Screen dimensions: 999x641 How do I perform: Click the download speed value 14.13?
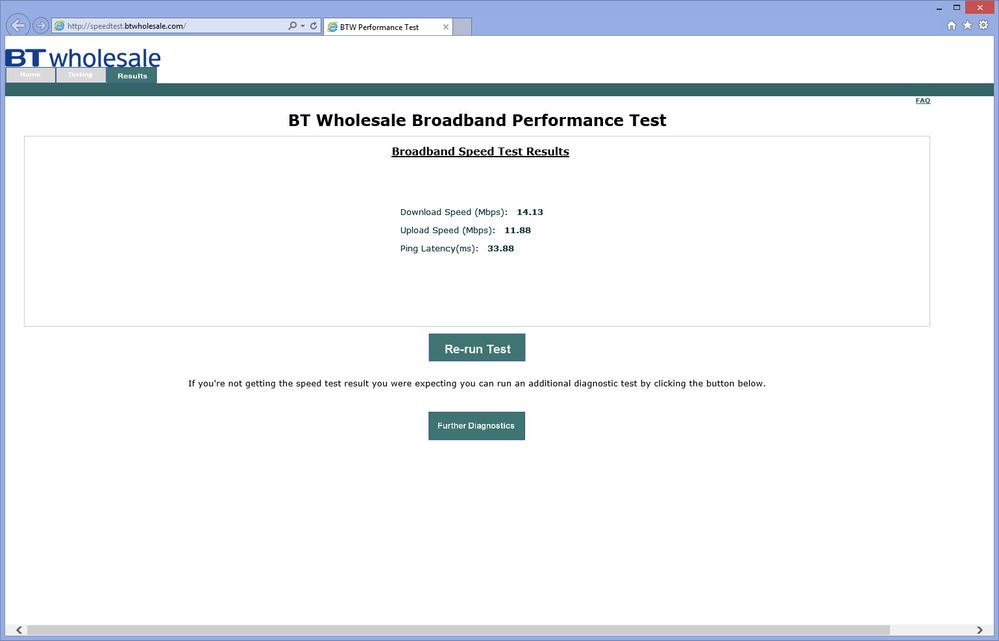click(x=529, y=212)
